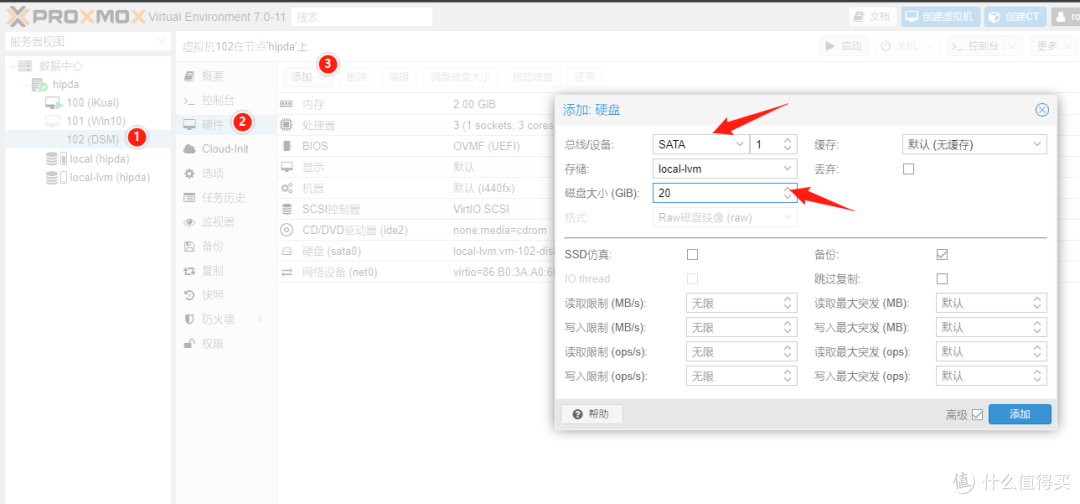
Task: Select the hipda node
Action: pos(65,85)
